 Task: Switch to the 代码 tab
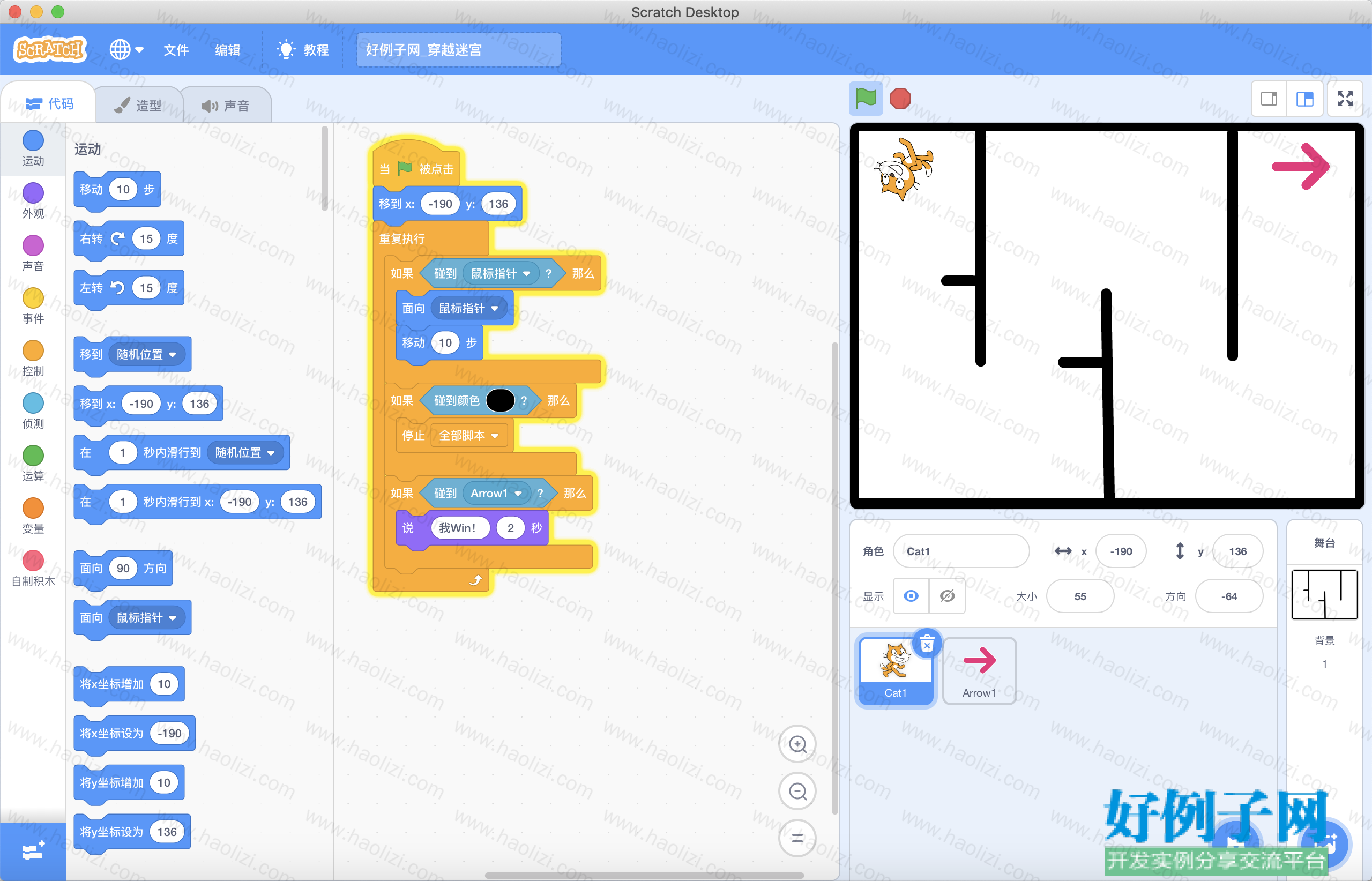point(50,103)
